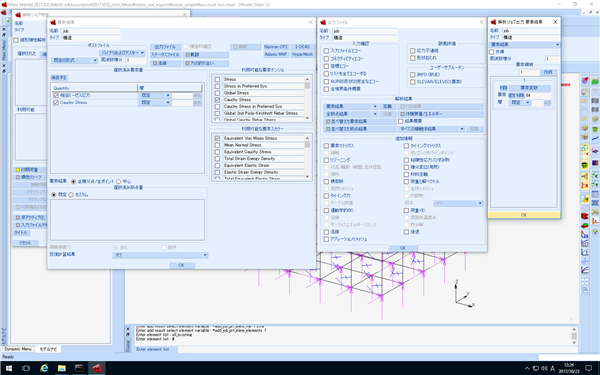Enable 入力ファイルエコー checkbox
Viewport: 600px width, 375px height.
[326, 51]
